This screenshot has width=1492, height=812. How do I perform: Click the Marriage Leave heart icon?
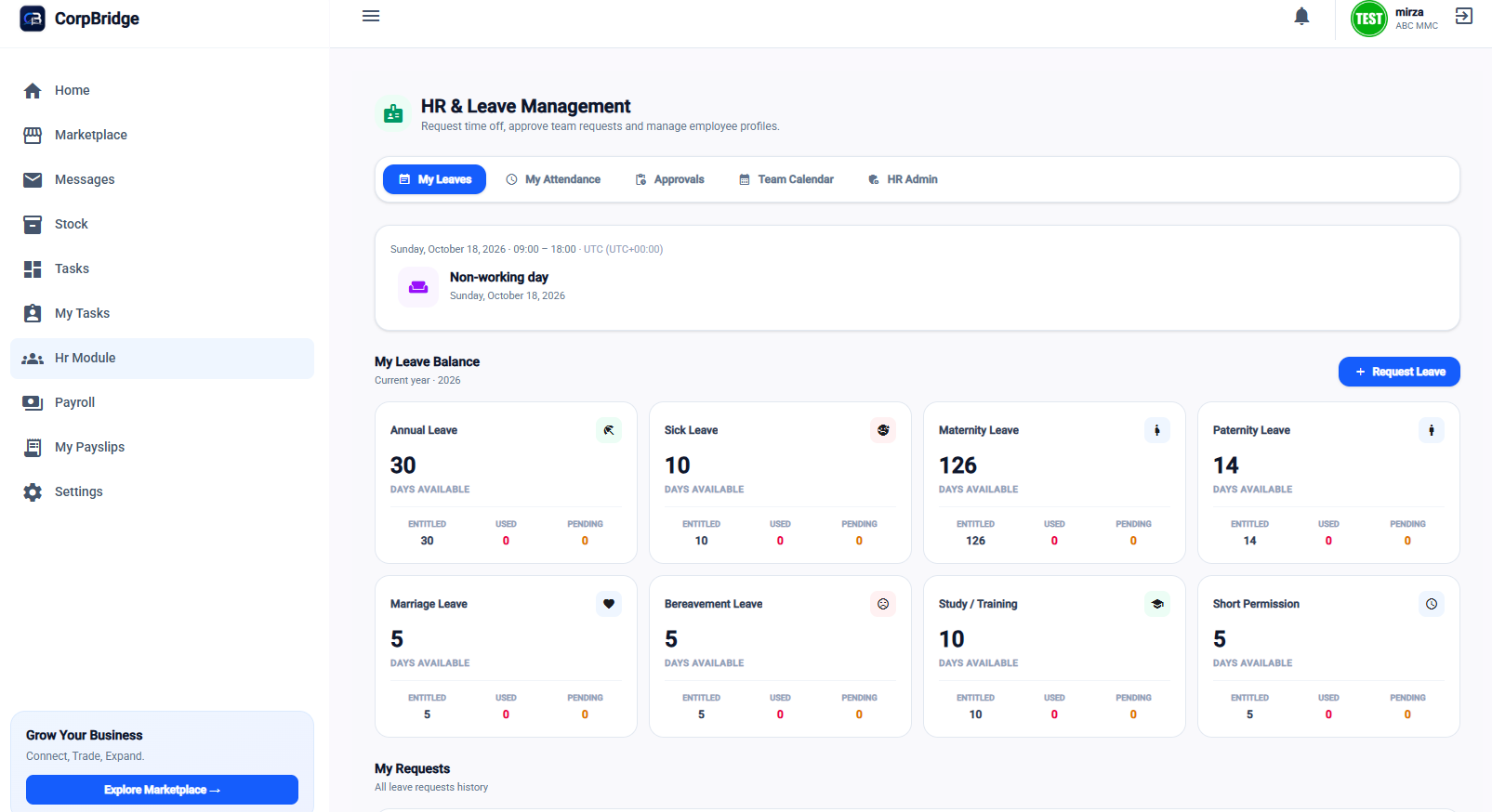pyautogui.click(x=609, y=604)
